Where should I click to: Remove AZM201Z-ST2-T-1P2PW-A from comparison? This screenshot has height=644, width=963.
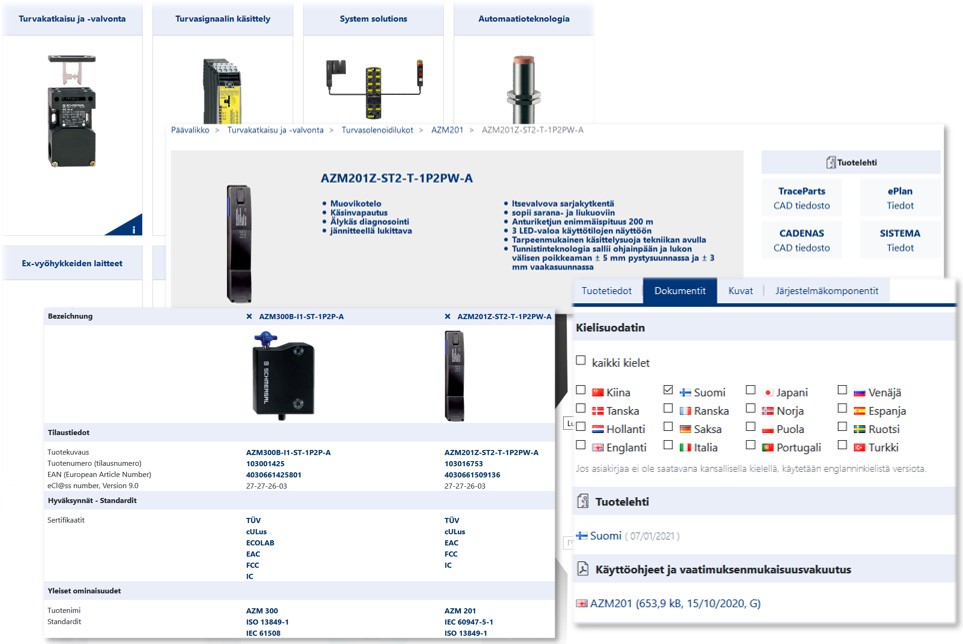pyautogui.click(x=447, y=317)
